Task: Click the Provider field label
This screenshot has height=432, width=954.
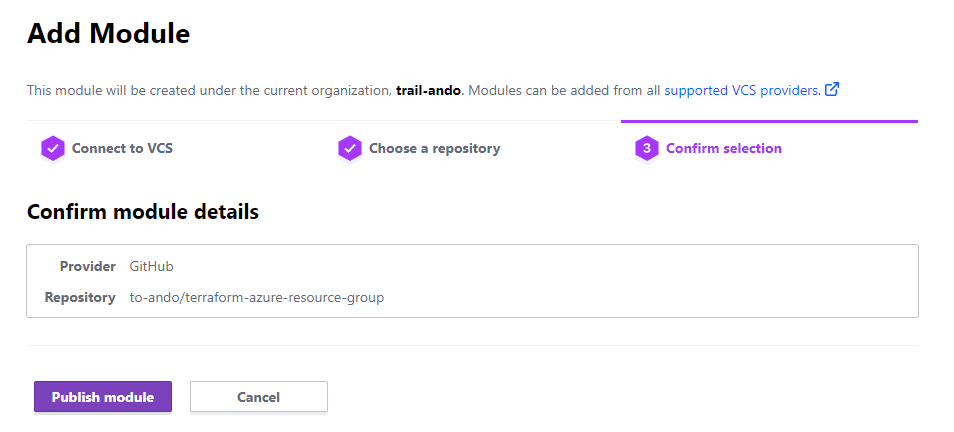Action: click(88, 266)
